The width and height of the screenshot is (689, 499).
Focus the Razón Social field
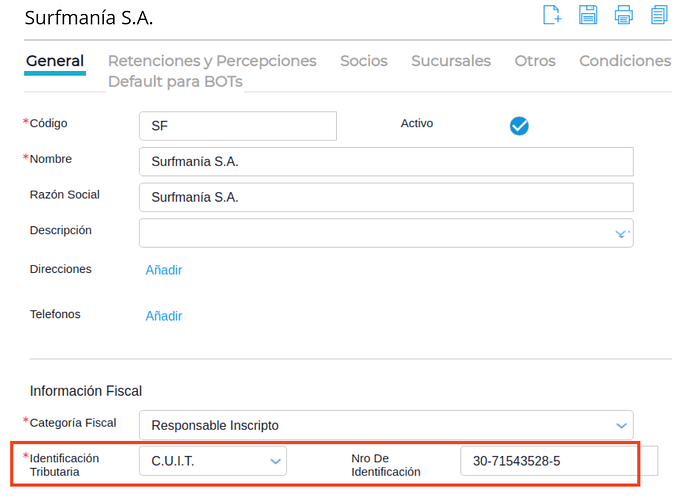(x=386, y=197)
